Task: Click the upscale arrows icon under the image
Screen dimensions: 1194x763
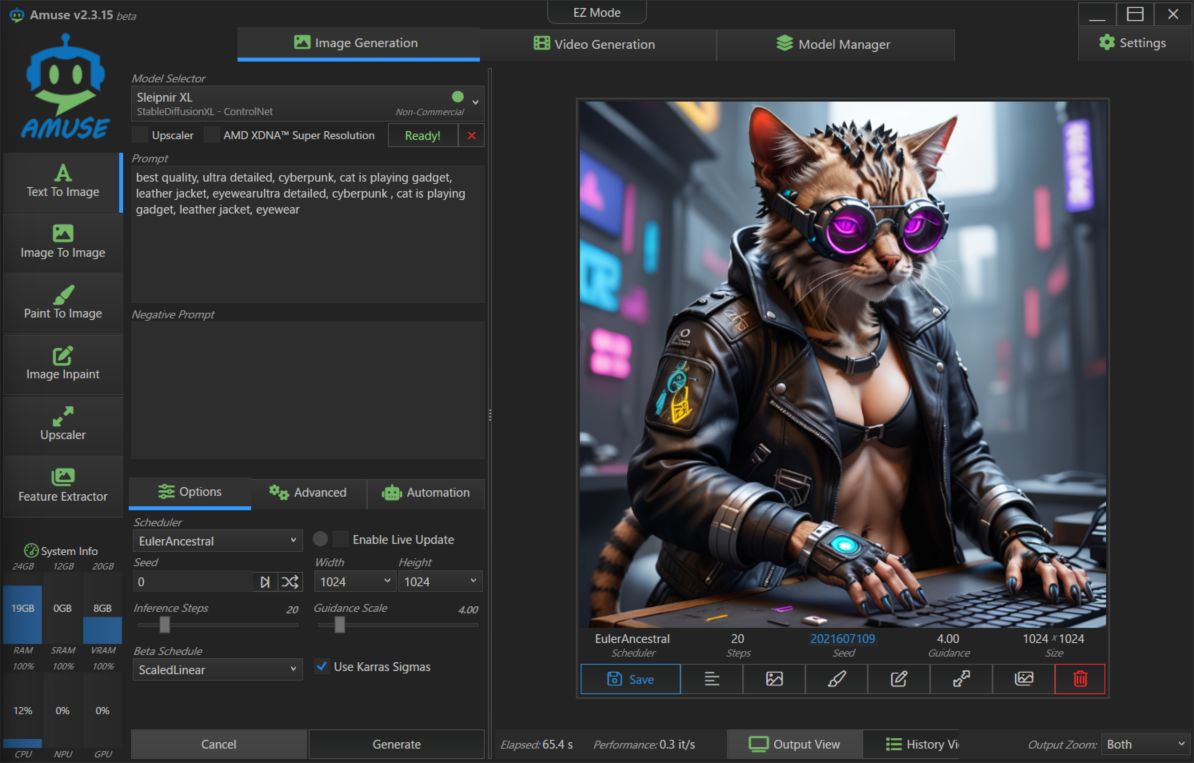Action: 961,679
